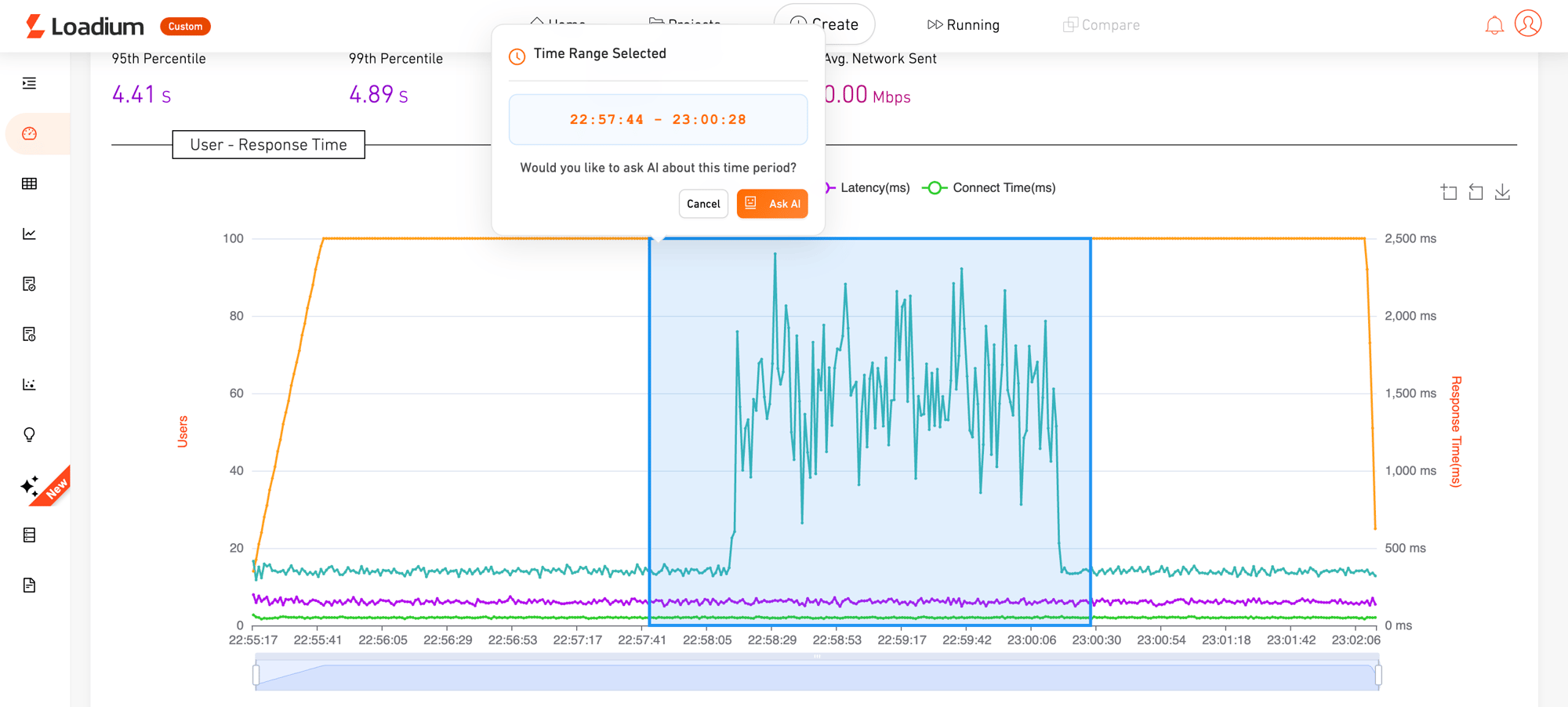Image resolution: width=1568 pixels, height=707 pixels.
Task: Toggle the Latency(ms) legend series
Action: [x=869, y=188]
